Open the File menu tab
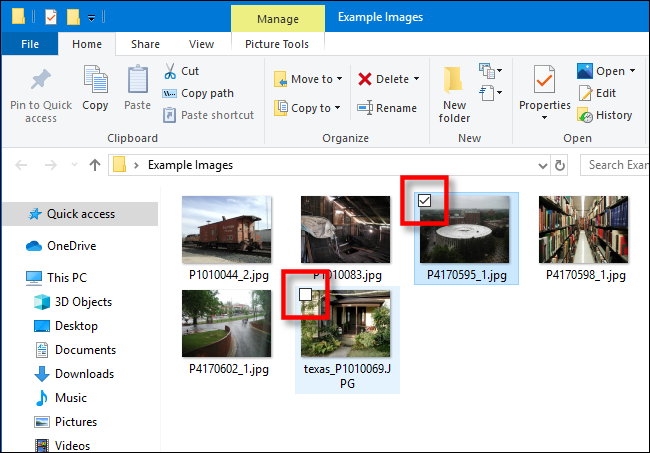The image size is (650, 453). (x=30, y=44)
